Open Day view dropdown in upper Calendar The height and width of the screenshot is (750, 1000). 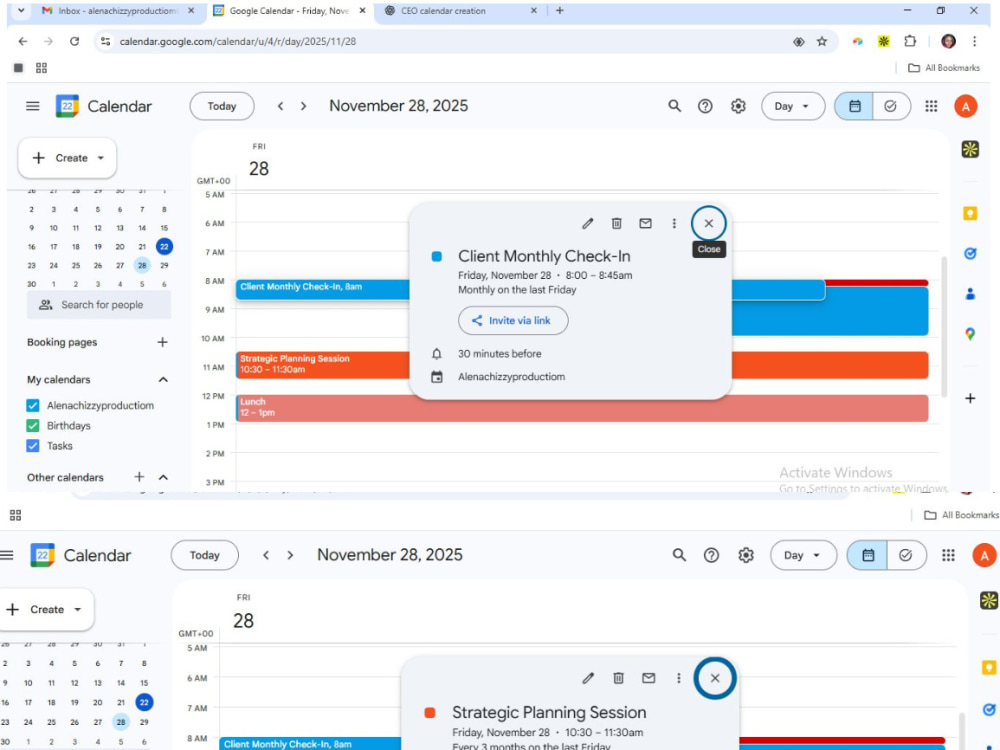click(x=793, y=107)
